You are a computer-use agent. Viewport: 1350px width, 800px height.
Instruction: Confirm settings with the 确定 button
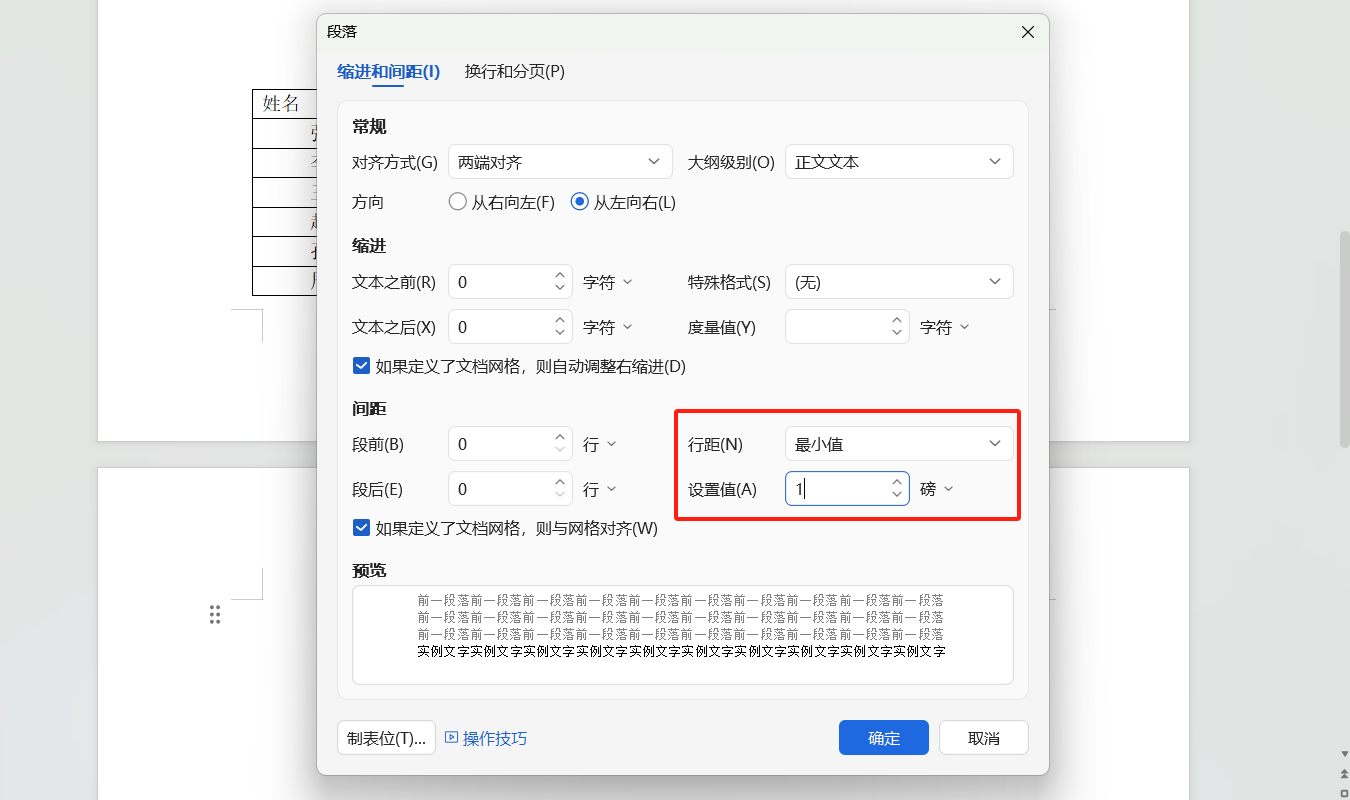click(x=883, y=737)
